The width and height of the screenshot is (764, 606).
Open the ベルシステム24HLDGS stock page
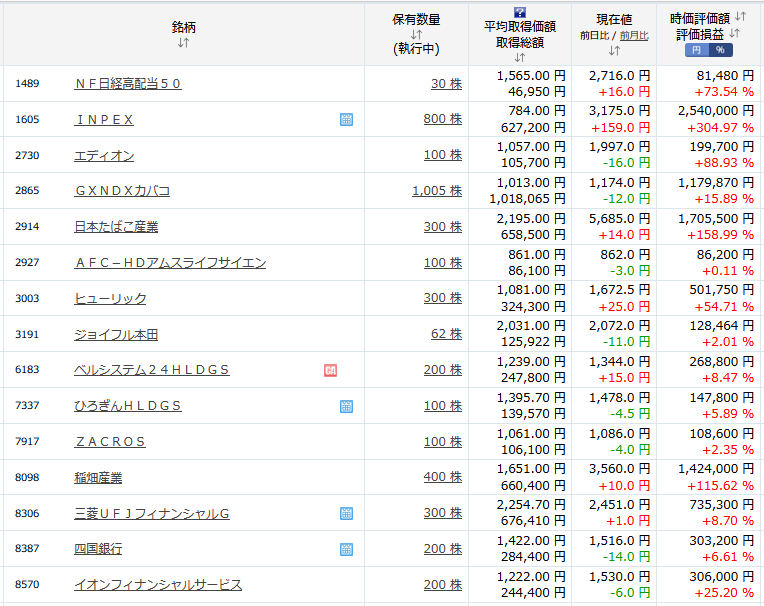pos(152,370)
